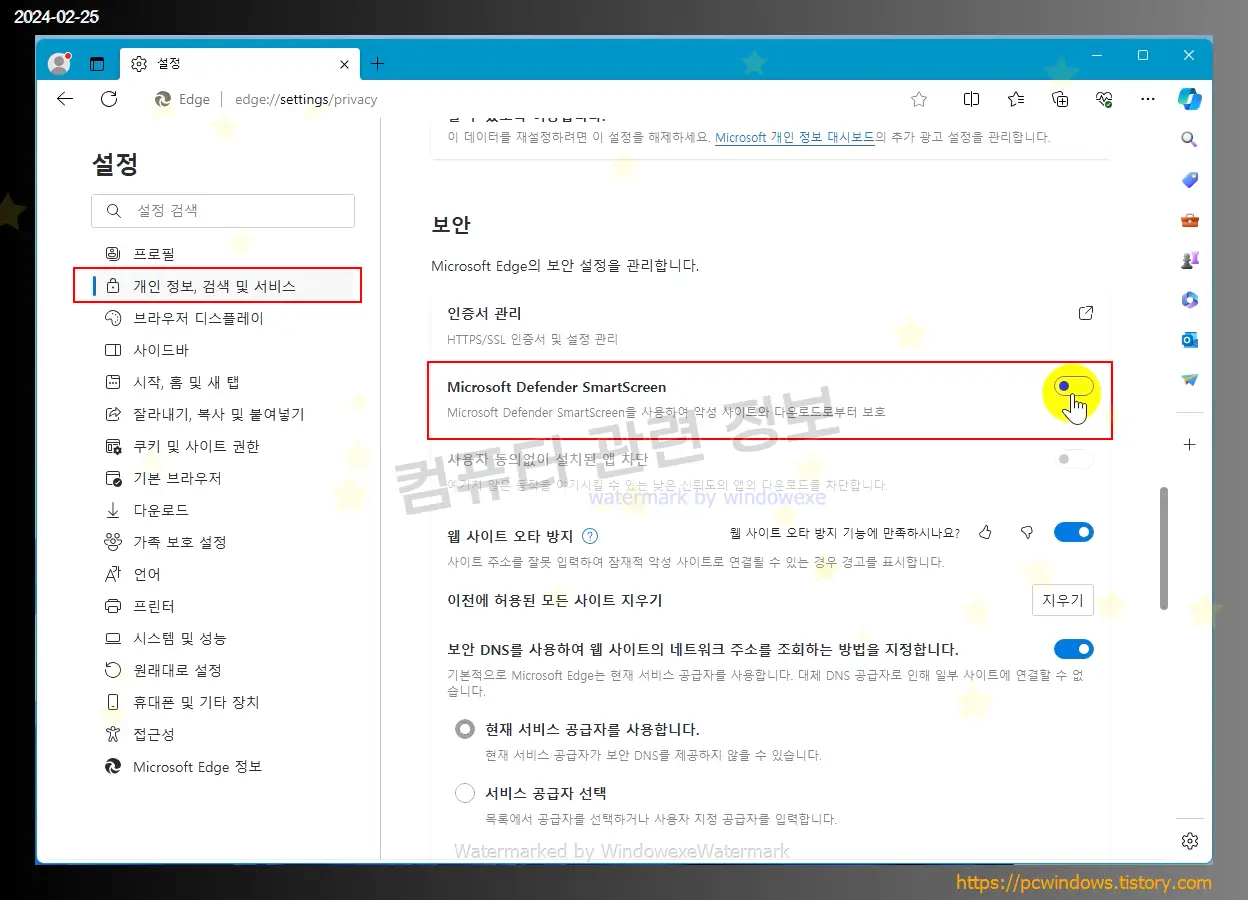Toggle Microsoft Defender SmartScreen switch
The height and width of the screenshot is (900, 1248).
tap(1074, 386)
